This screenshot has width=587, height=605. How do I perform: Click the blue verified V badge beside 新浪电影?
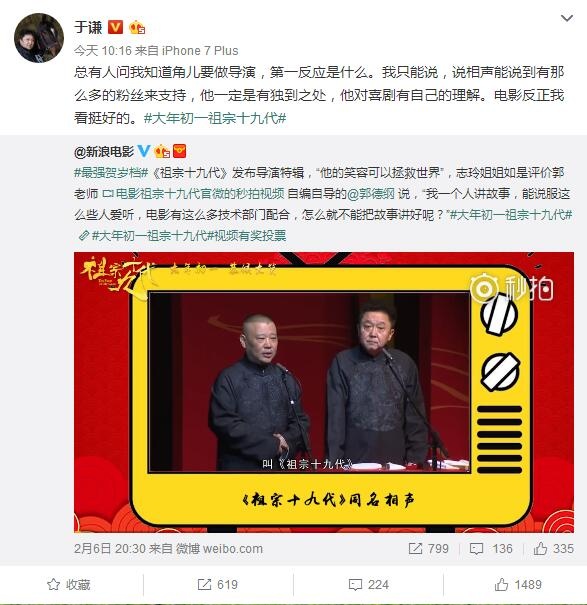144,151
